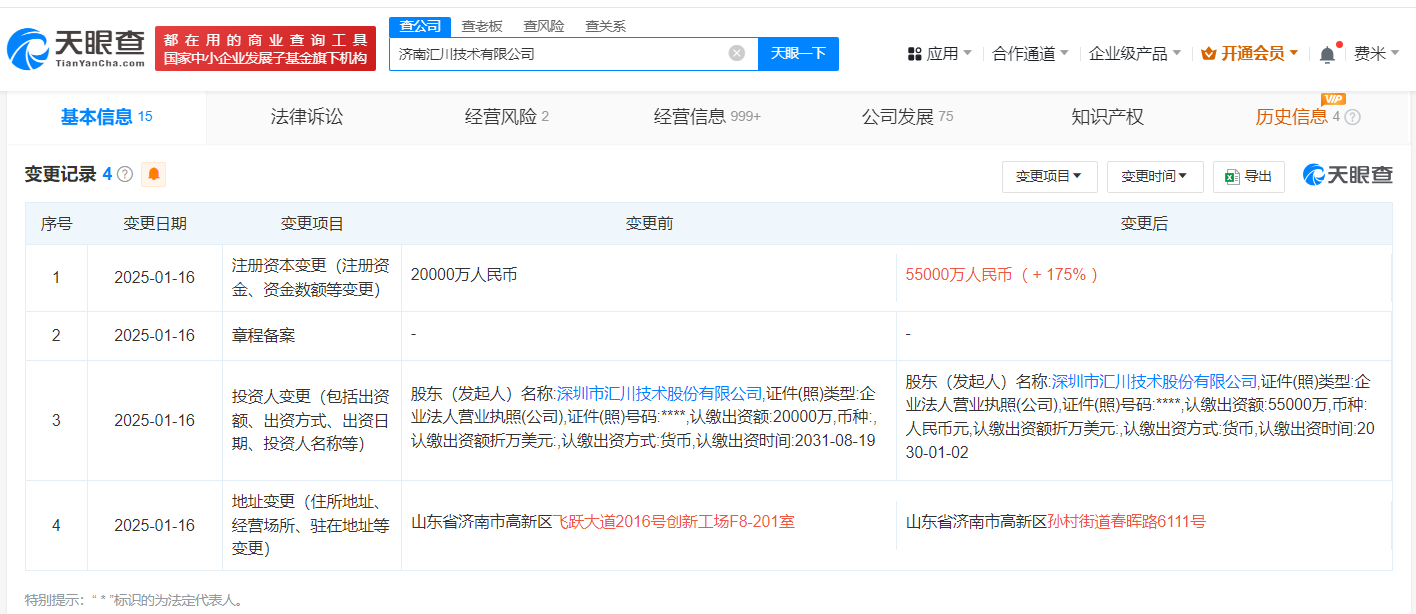Click the 变更后 column header

[x=1144, y=224]
